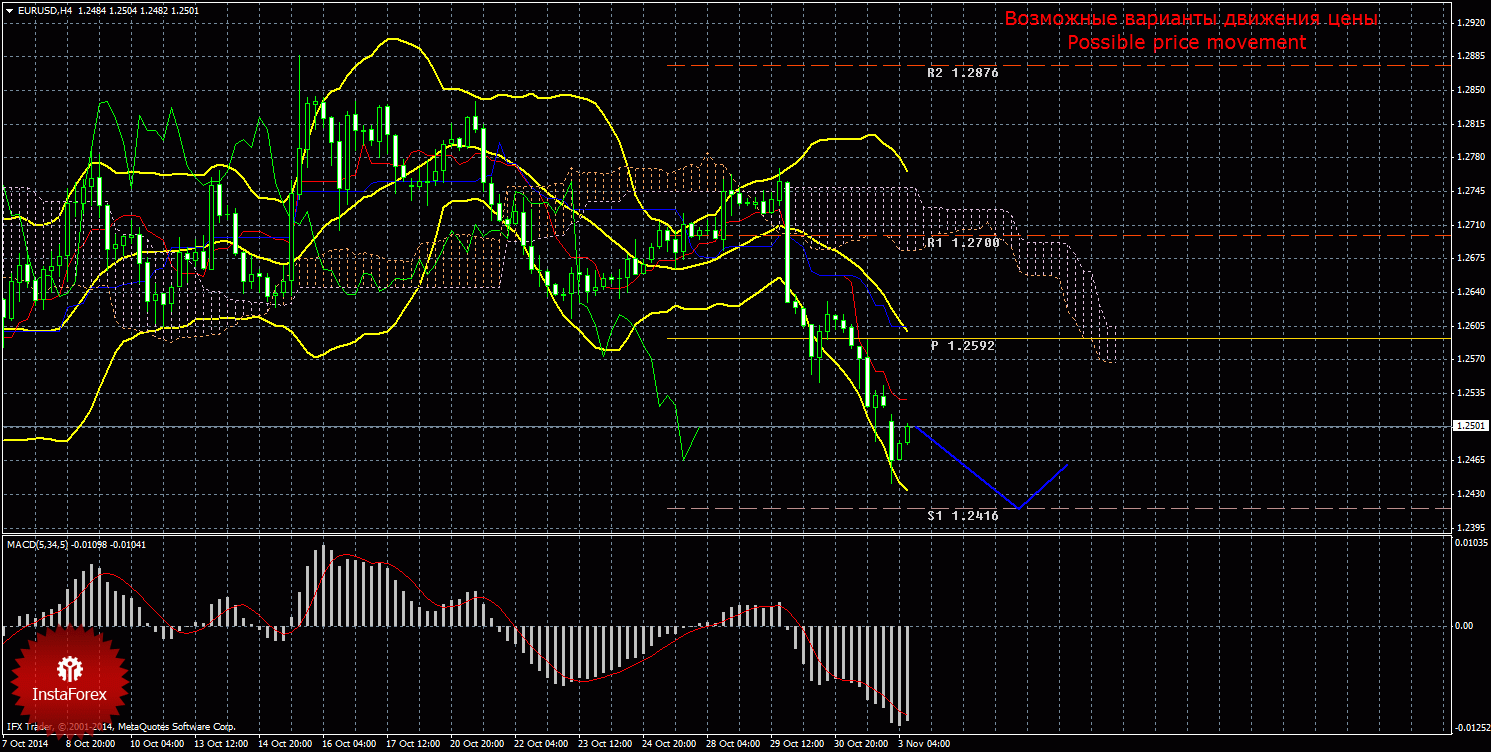1491x752 pixels.
Task: Click the 7 Oct 2014 date label
Action: click(x=24, y=744)
